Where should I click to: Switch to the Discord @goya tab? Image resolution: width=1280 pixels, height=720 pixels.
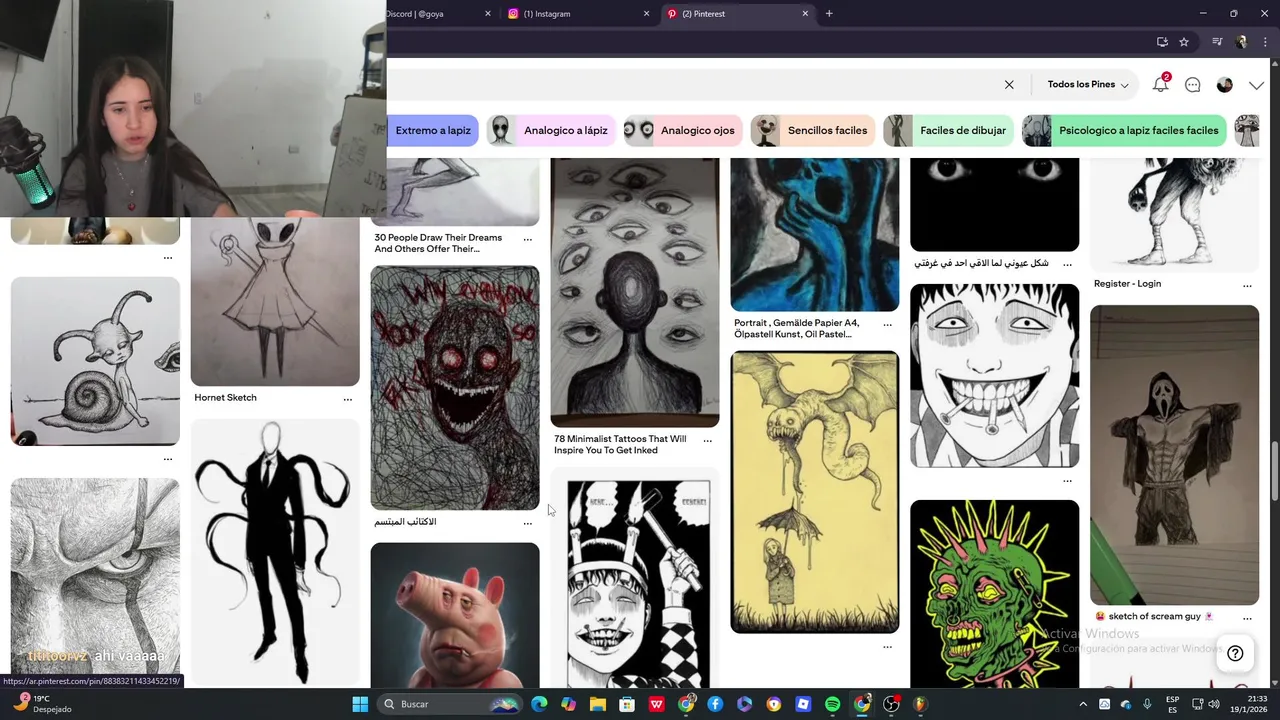(430, 14)
